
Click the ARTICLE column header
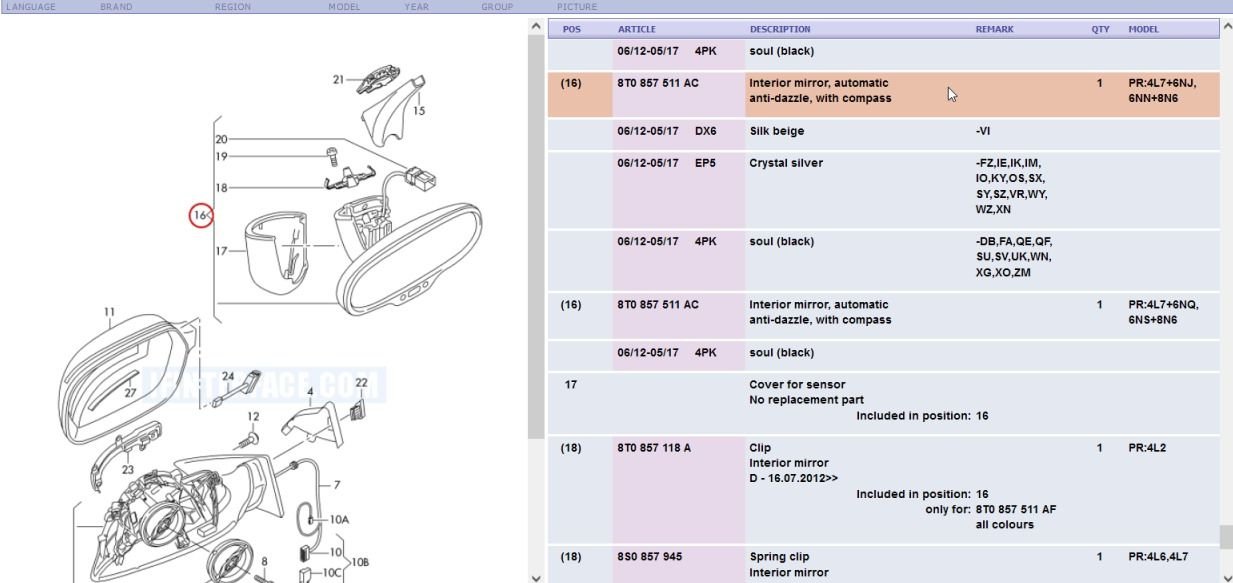pos(636,30)
